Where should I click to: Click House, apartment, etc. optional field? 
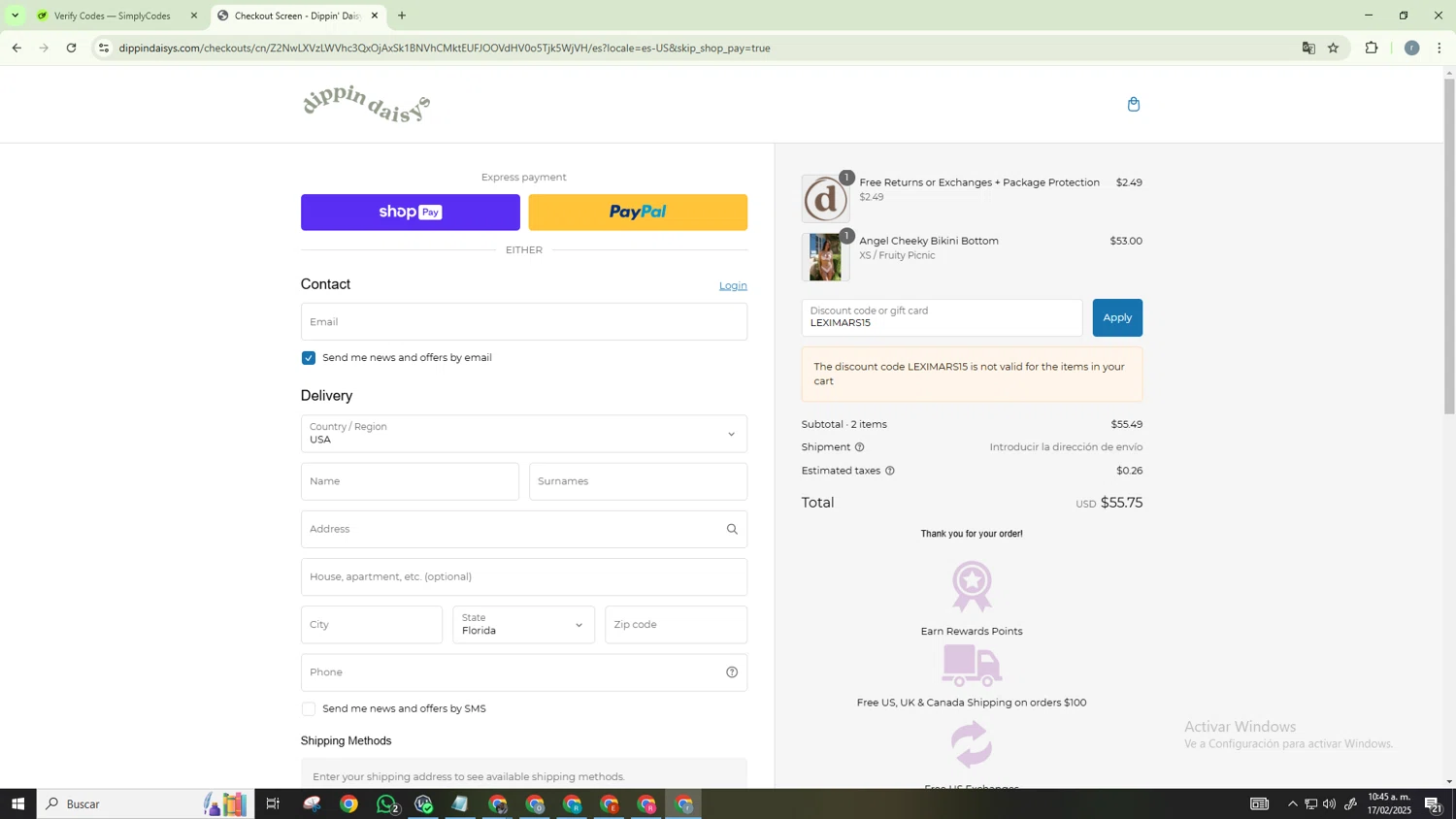[x=524, y=577]
